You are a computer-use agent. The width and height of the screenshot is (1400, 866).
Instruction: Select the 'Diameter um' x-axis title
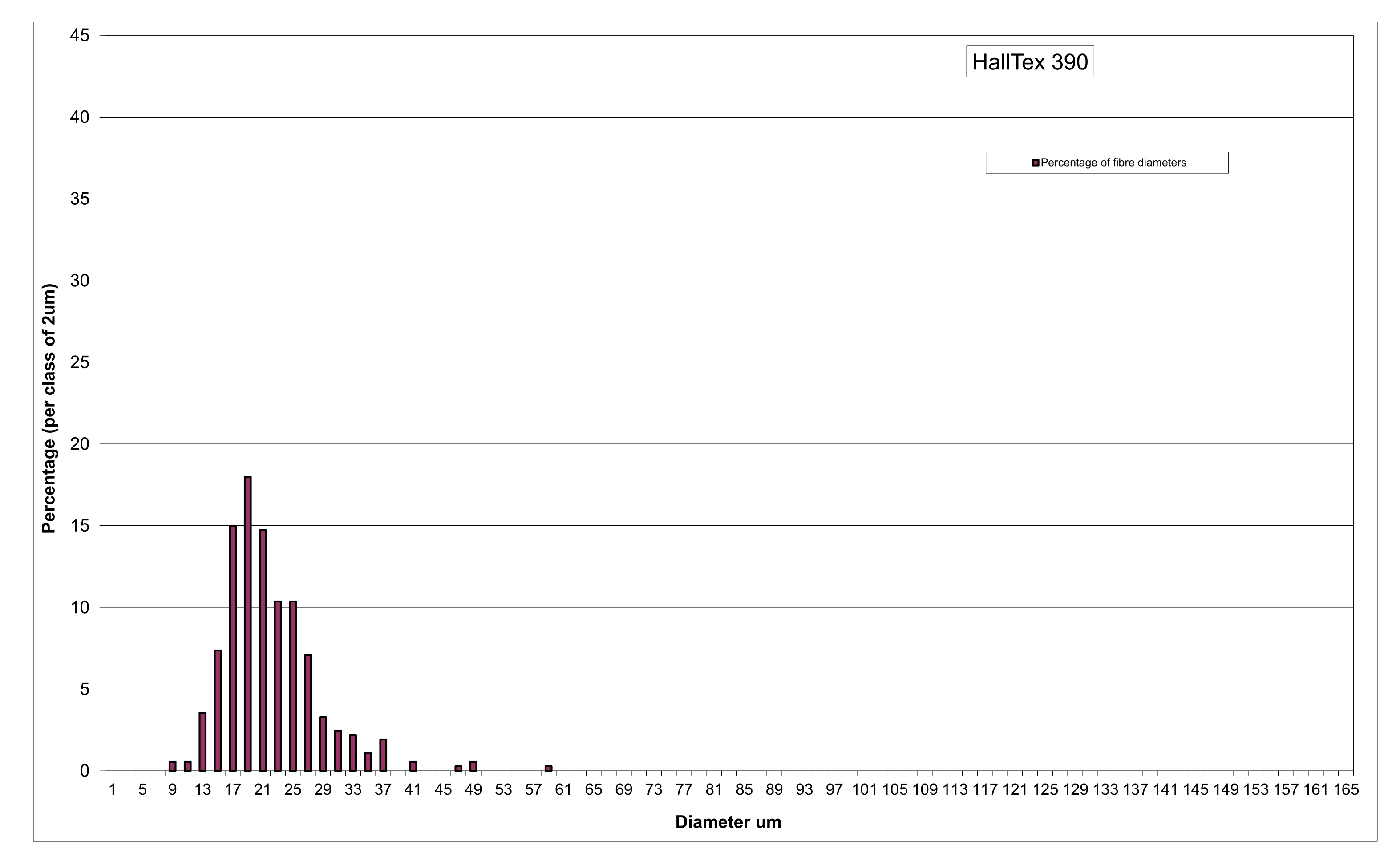coord(728,822)
